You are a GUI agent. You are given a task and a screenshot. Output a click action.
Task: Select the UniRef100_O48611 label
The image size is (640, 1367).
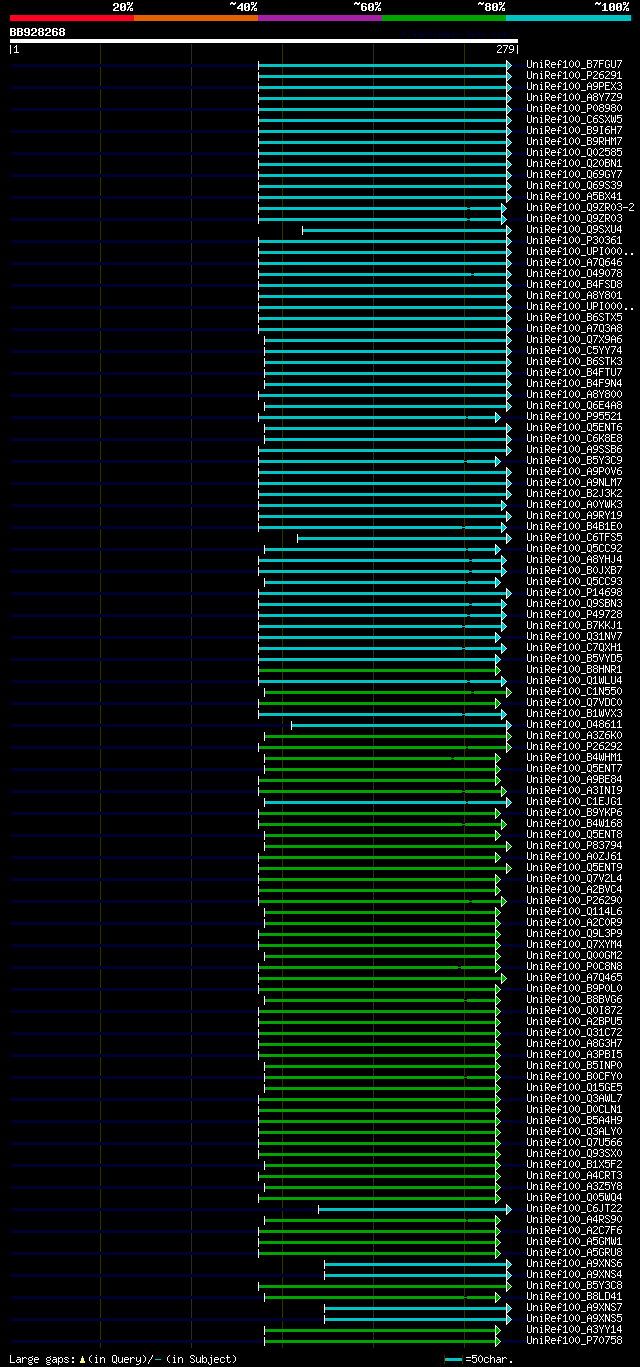[574, 724]
